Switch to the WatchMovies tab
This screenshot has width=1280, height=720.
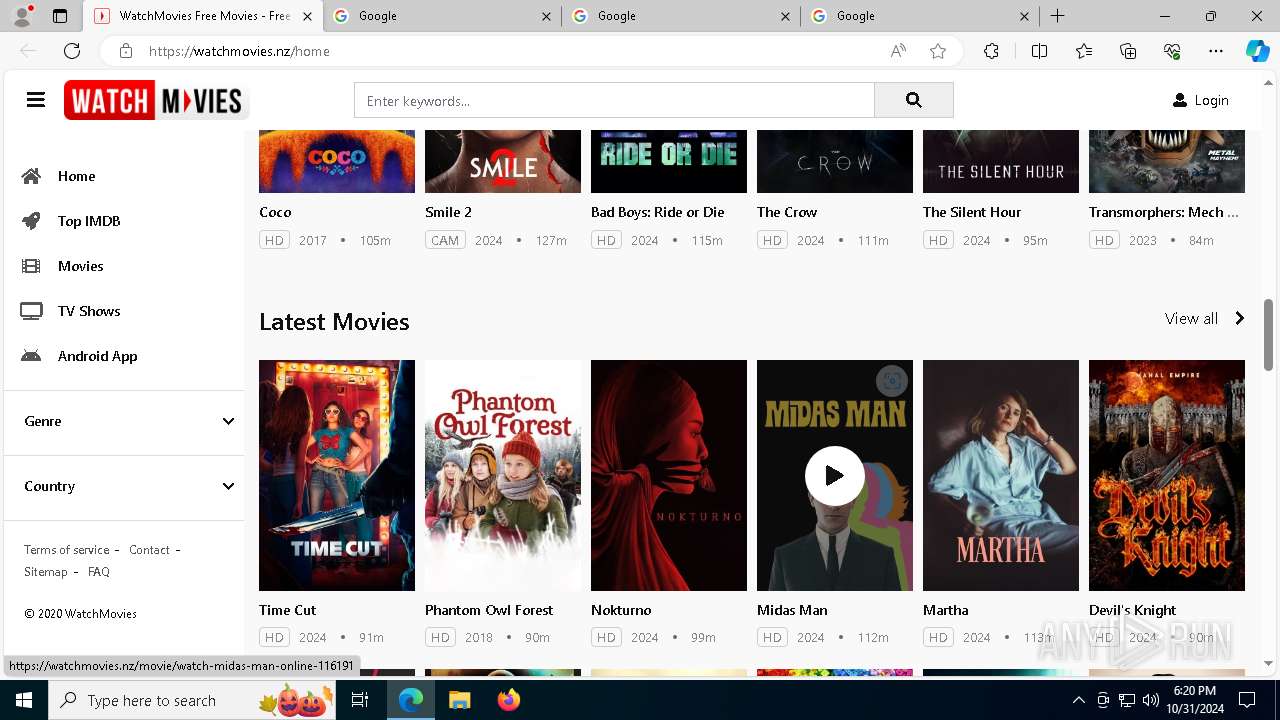tap(203, 16)
